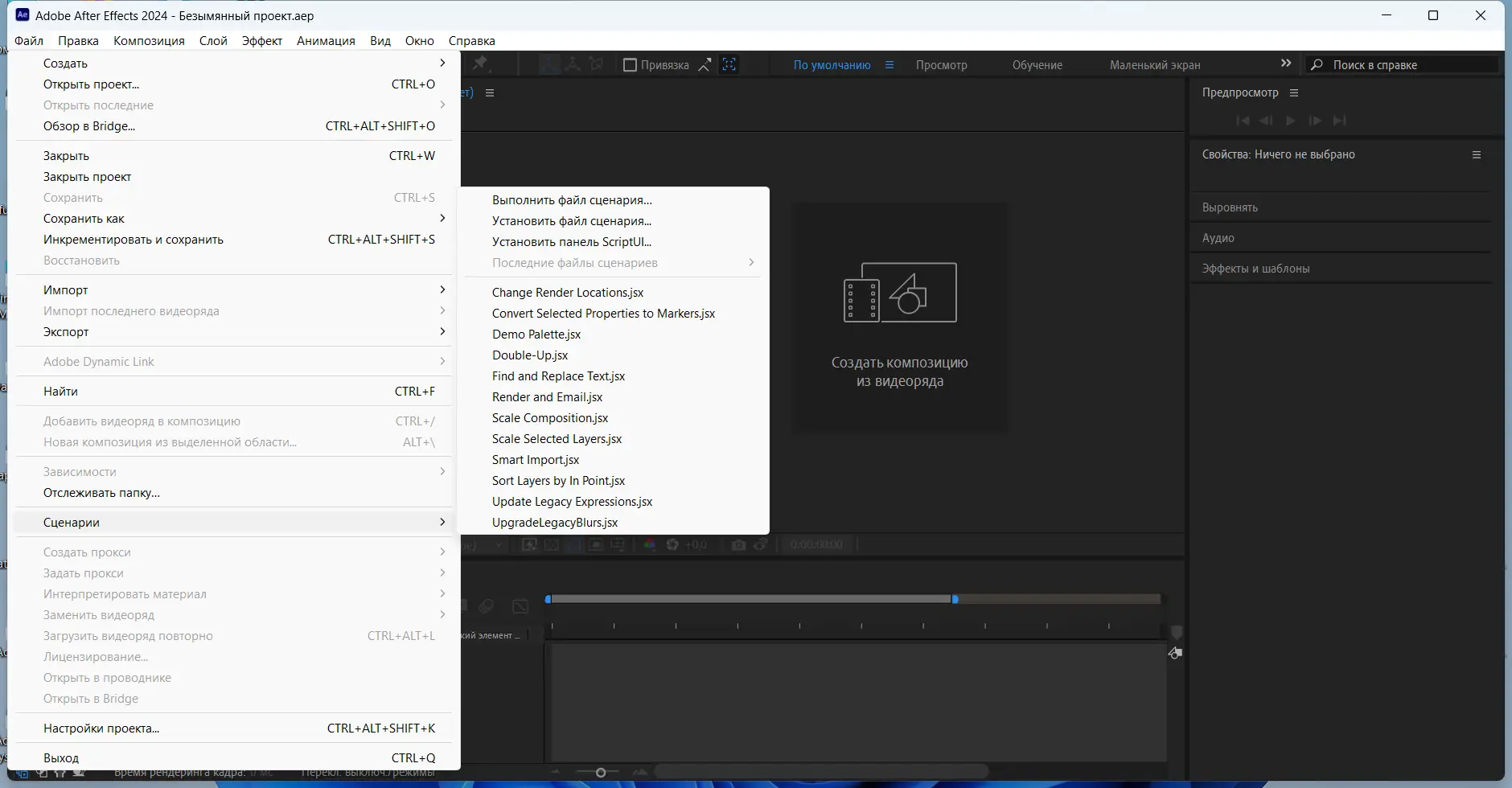The height and width of the screenshot is (788, 1512).
Task: Click the composition marker bin icon
Action: tap(1177, 633)
